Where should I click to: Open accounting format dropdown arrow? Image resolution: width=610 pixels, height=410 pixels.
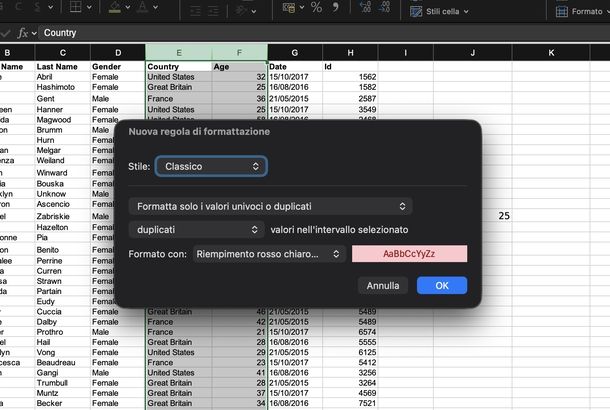click(301, 7)
